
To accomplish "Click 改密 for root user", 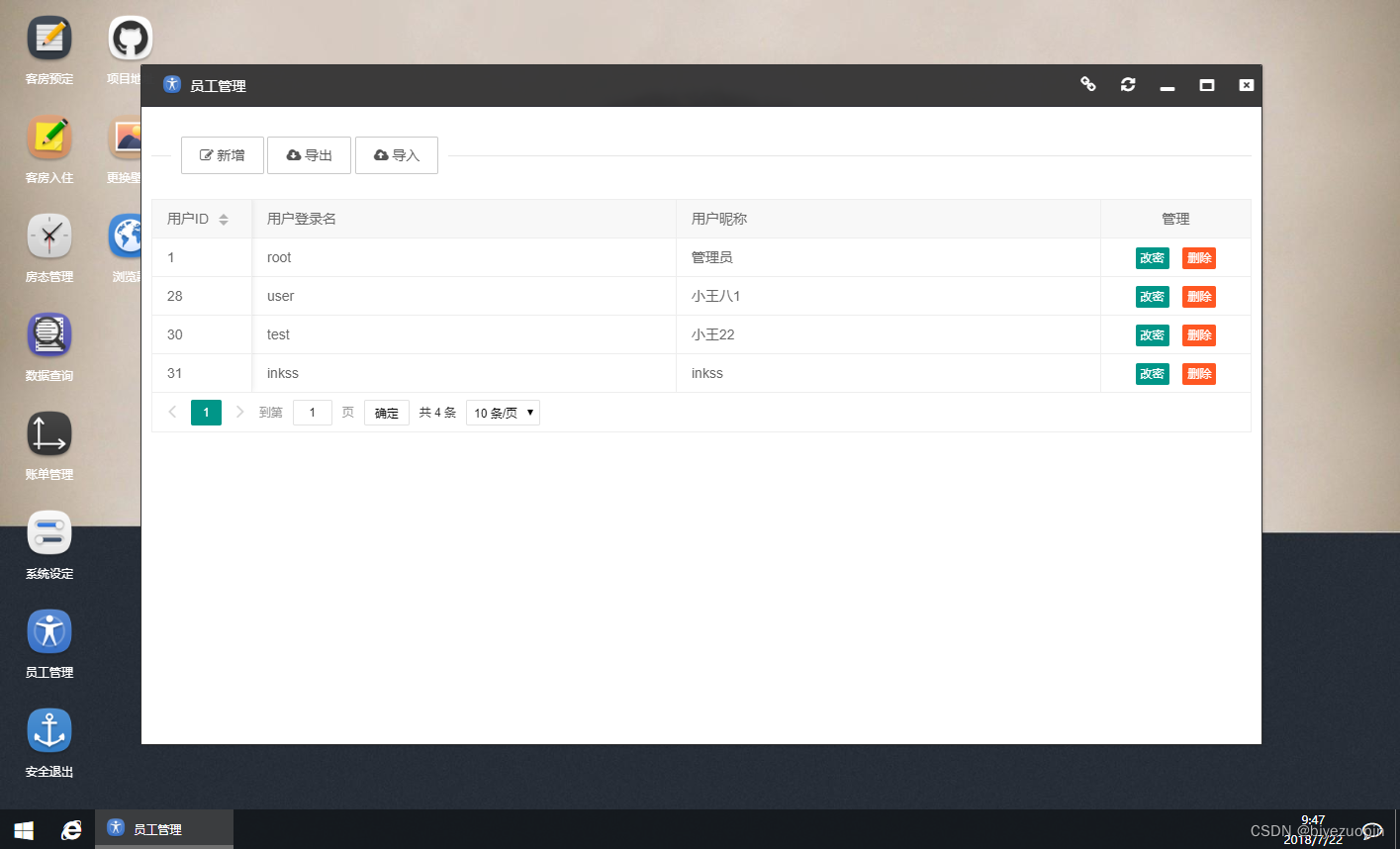I will click(1153, 257).
